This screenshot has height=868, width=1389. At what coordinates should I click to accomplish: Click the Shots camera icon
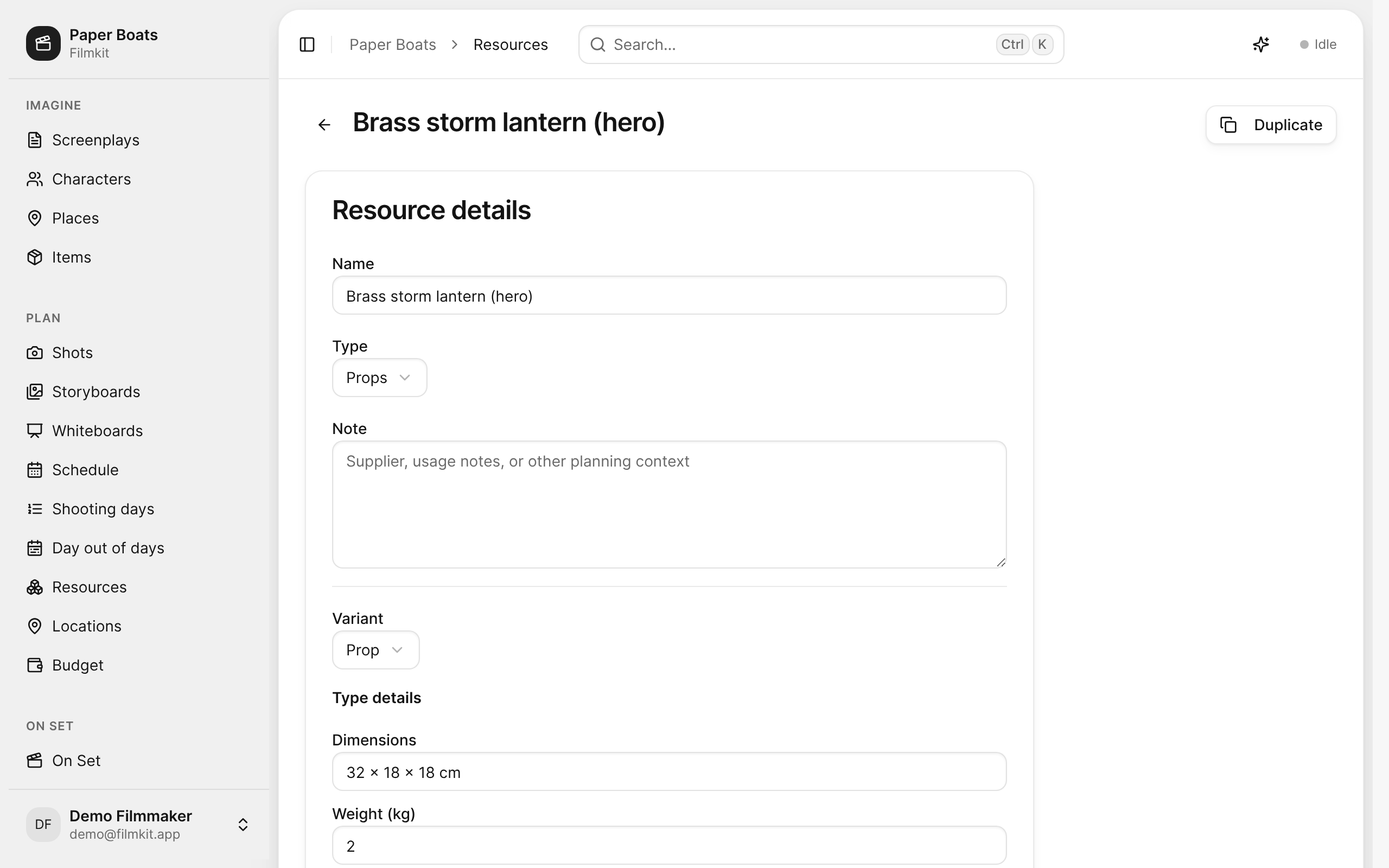point(34,353)
